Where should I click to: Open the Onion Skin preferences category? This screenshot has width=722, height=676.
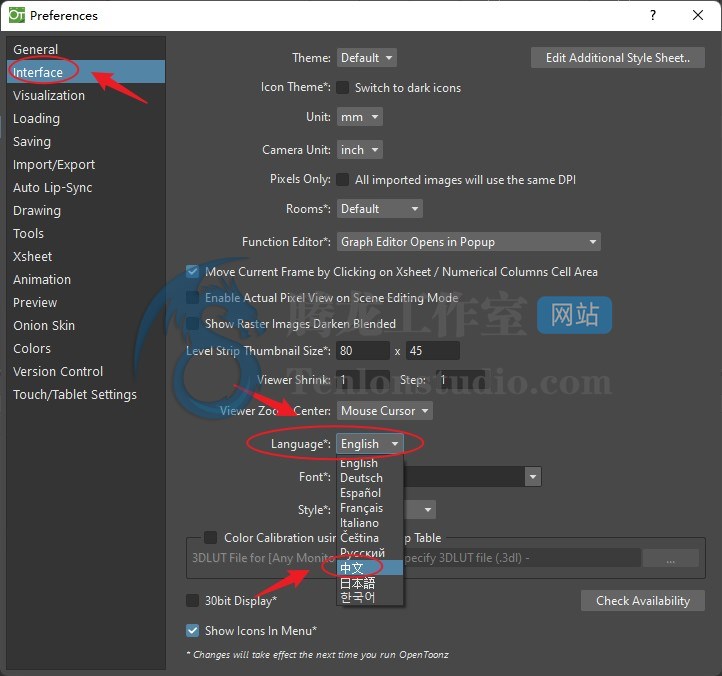click(x=44, y=325)
